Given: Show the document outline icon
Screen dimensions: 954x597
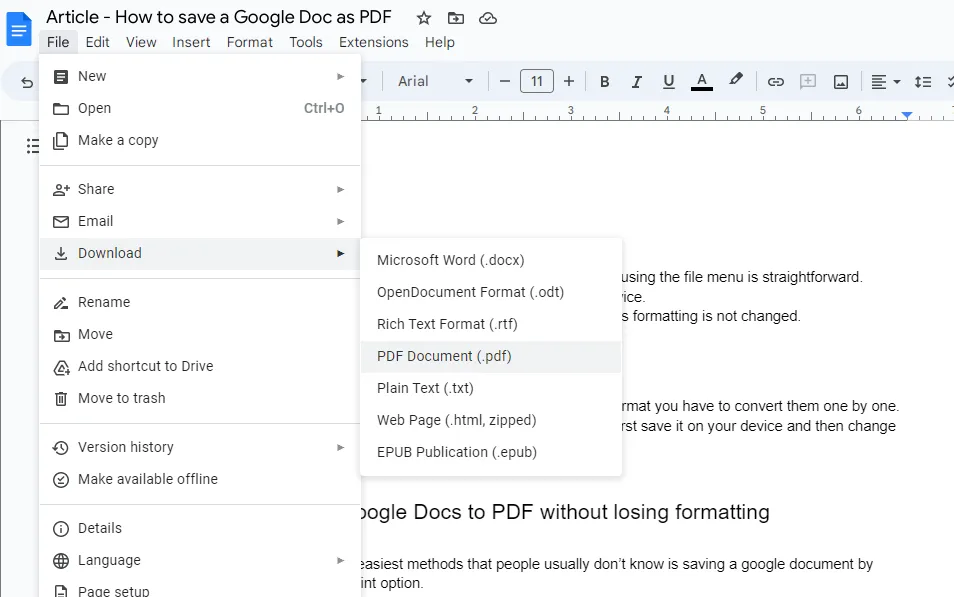Looking at the screenshot, I should pos(33,145).
